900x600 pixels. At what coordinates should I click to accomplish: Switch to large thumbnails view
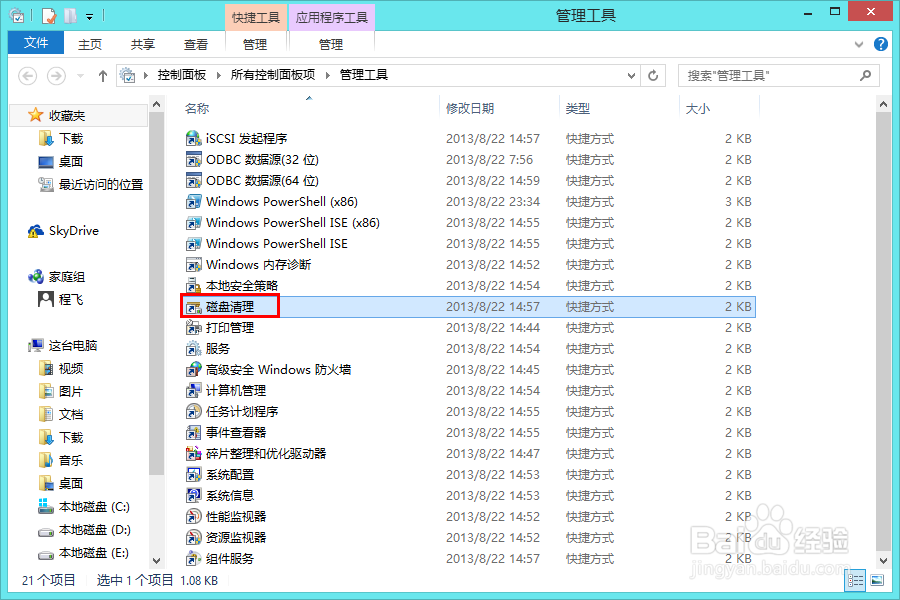876,580
